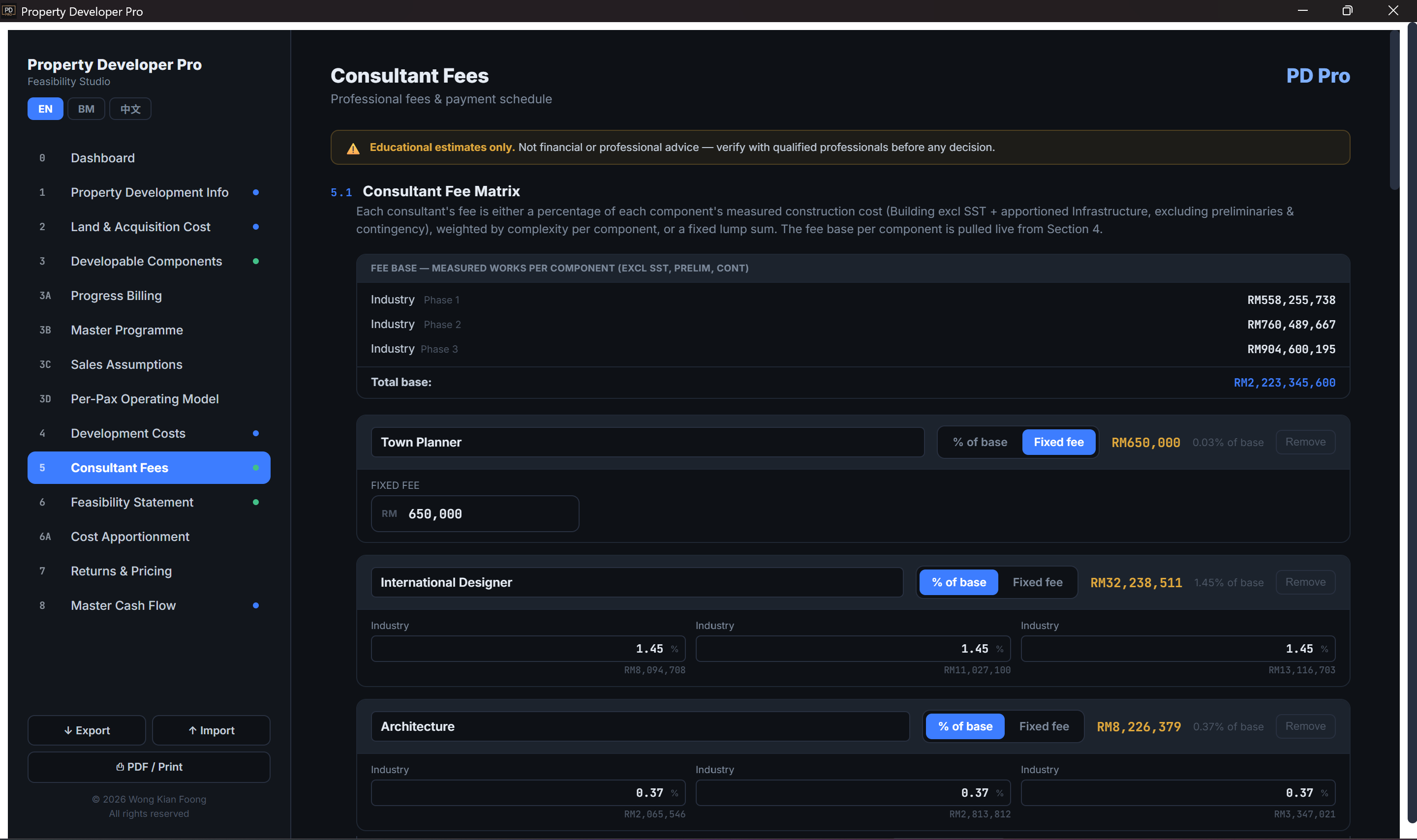Set Architecture to % of base

pos(965,727)
